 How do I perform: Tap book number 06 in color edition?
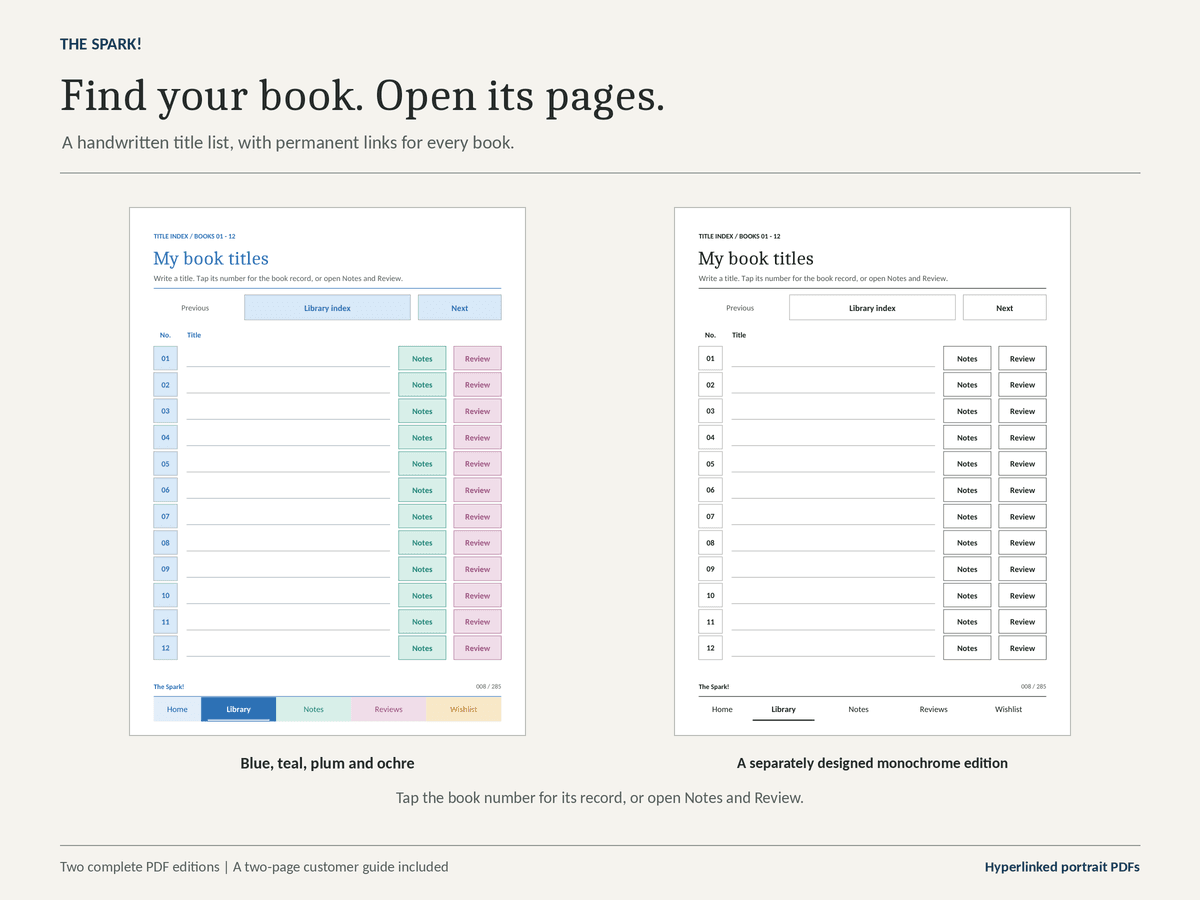(x=165, y=490)
